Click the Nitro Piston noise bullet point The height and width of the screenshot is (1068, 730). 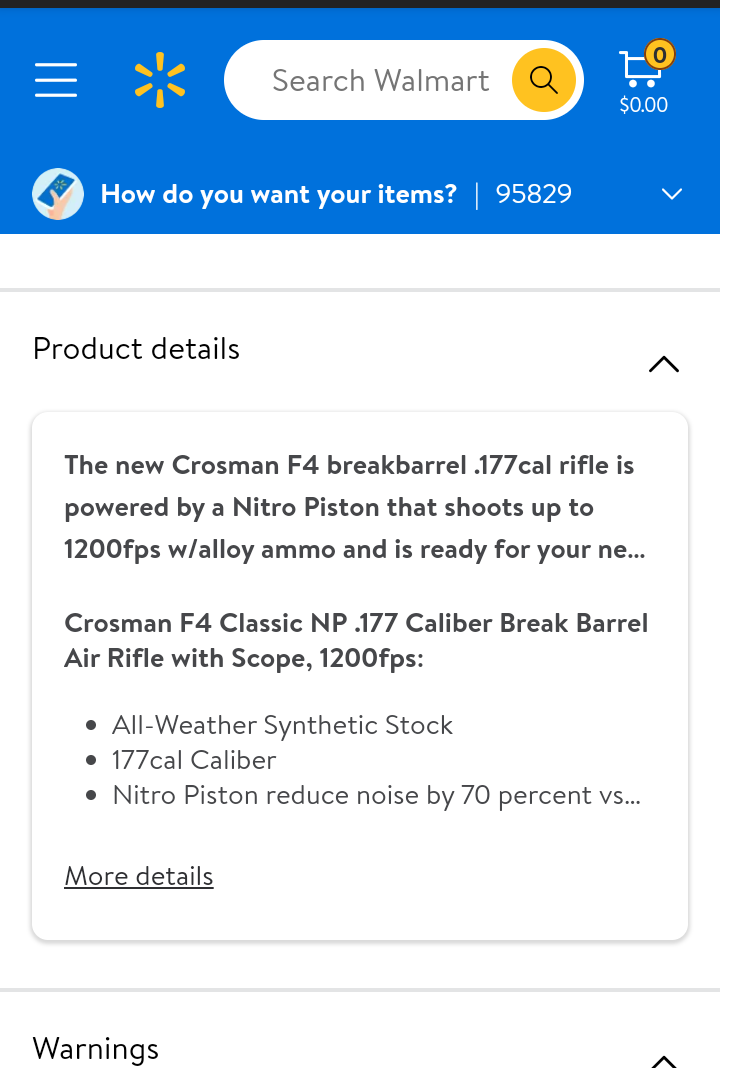coord(377,796)
